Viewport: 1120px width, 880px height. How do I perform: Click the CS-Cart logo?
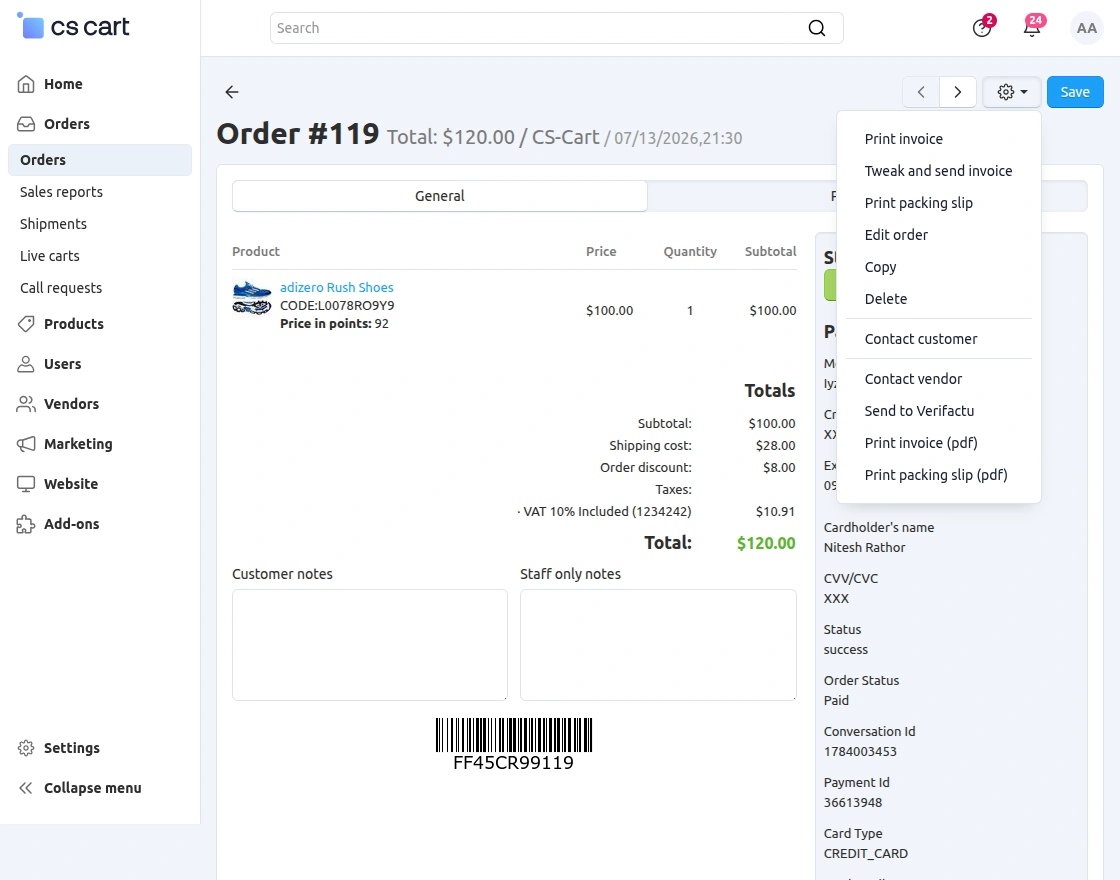coord(73,27)
